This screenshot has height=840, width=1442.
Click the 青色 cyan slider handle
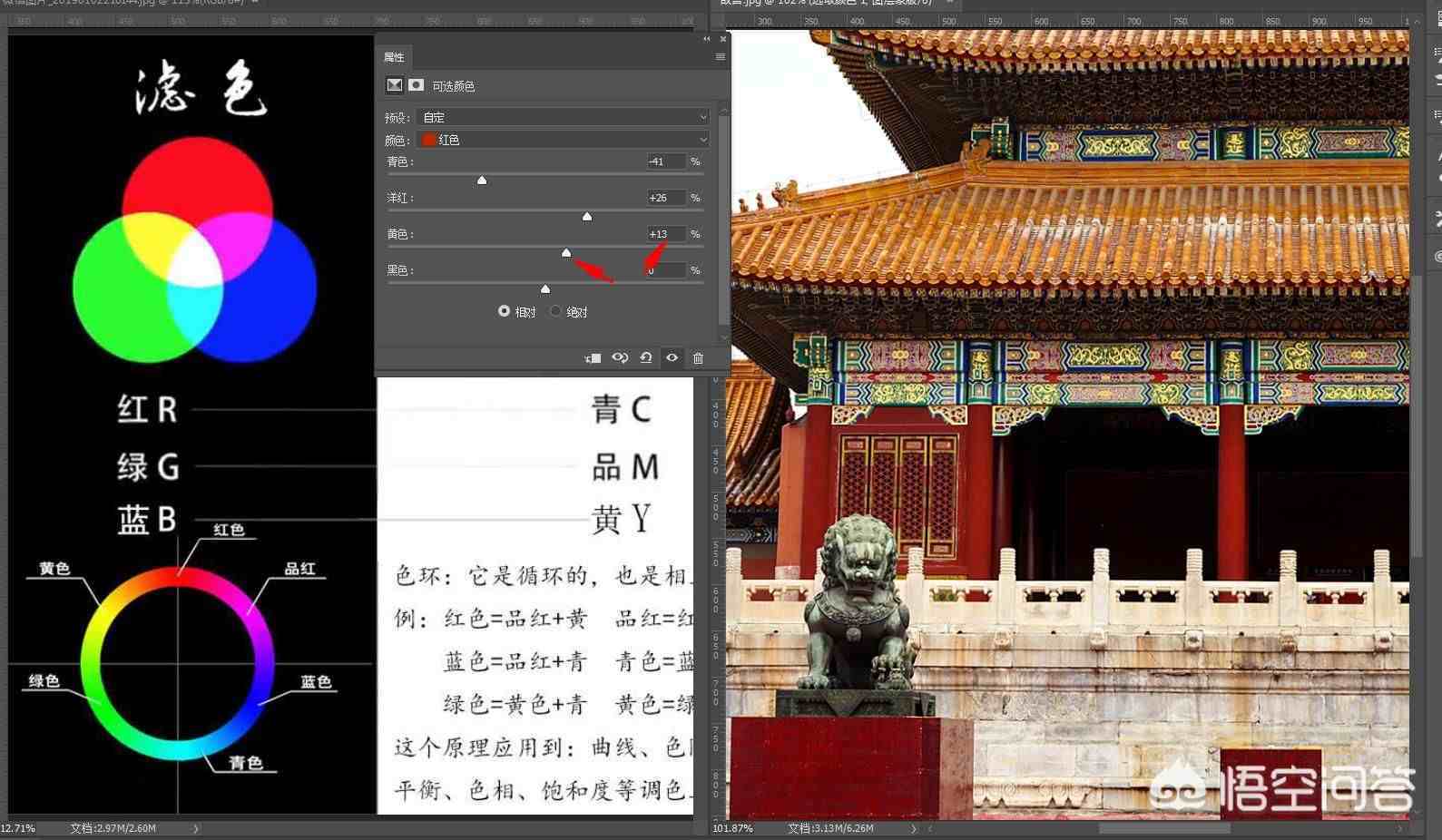[482, 181]
